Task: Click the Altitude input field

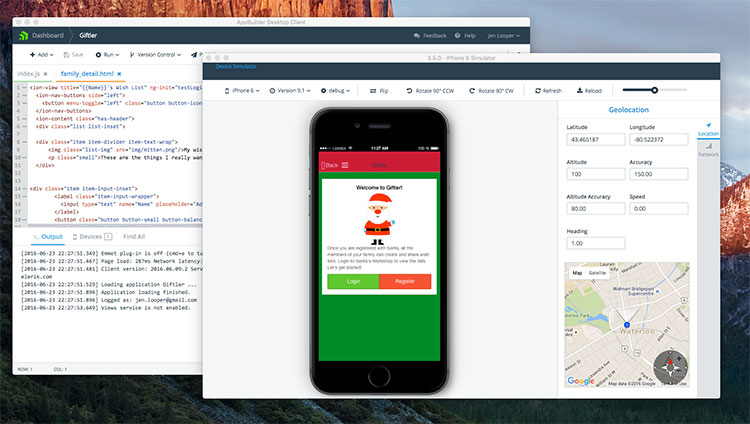Action: [596, 174]
